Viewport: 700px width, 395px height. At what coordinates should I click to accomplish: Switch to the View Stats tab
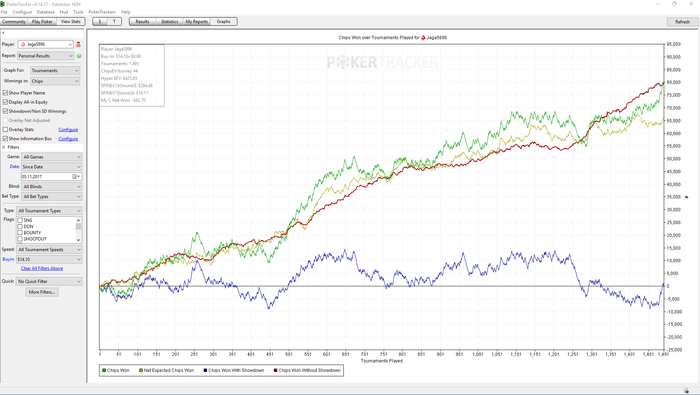tap(71, 21)
